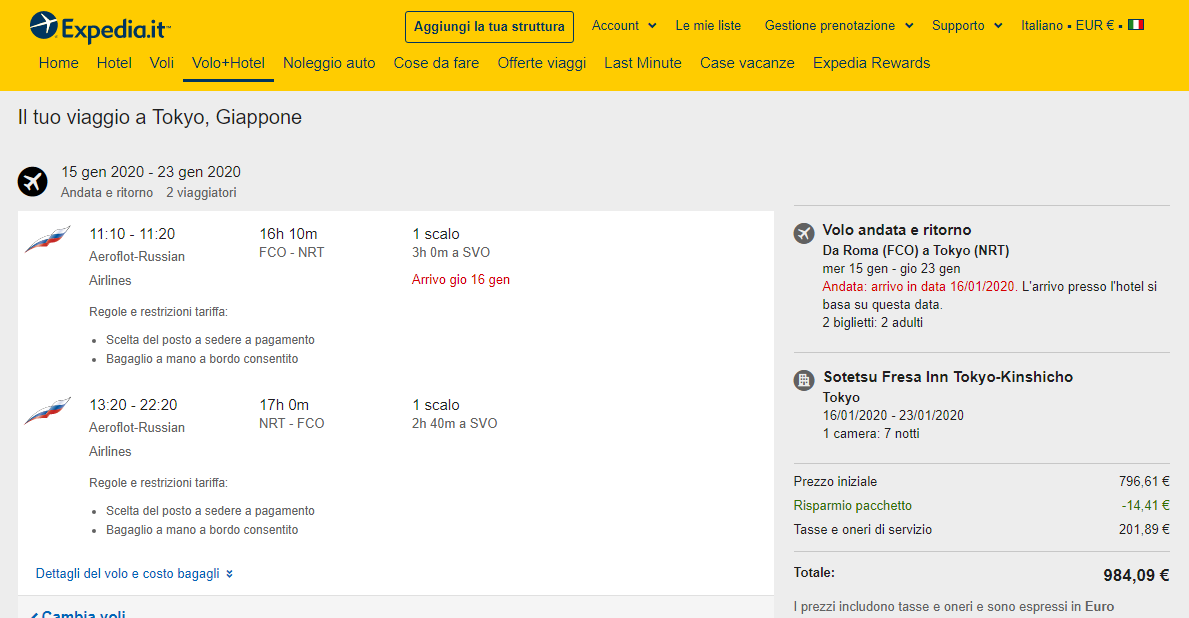This screenshot has width=1189, height=618.
Task: Click Aeroflot logo on 11:10 outbound flight
Action: coord(48,239)
